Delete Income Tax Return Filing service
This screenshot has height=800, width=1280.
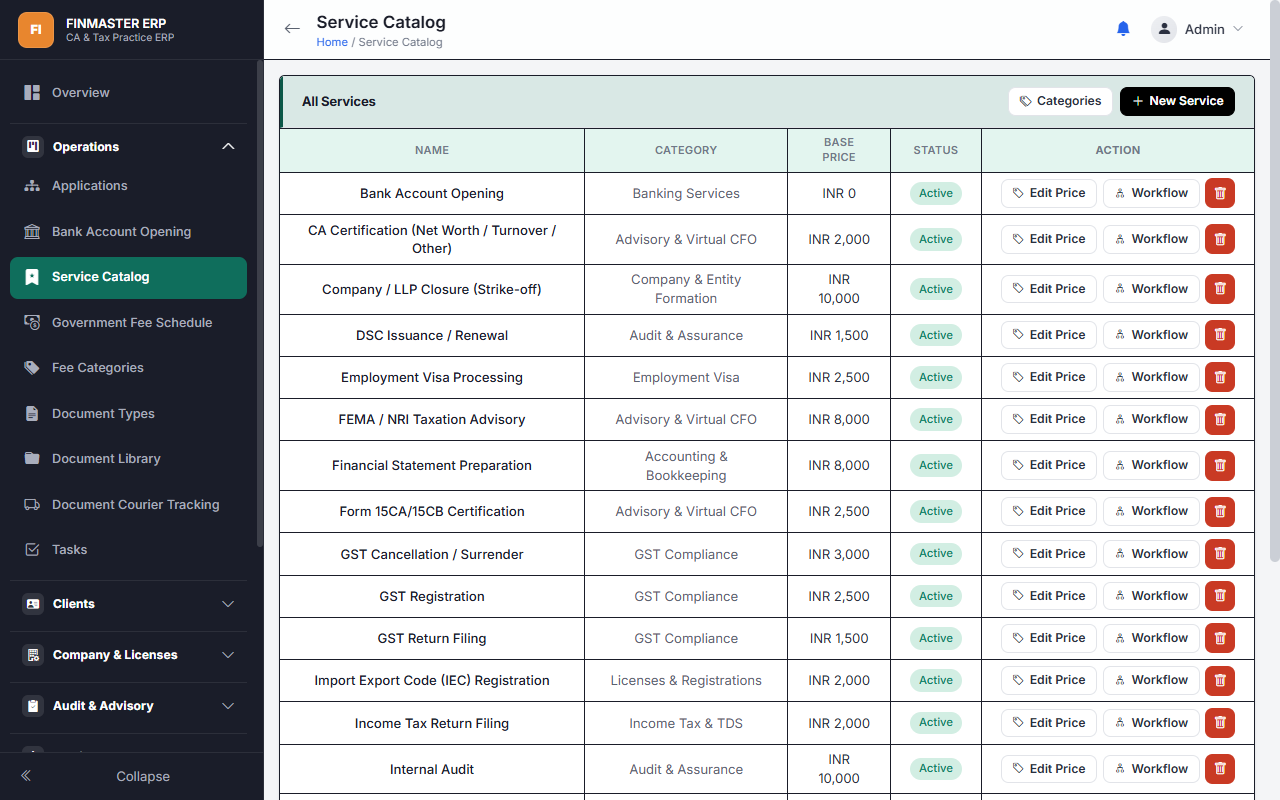coord(1220,723)
